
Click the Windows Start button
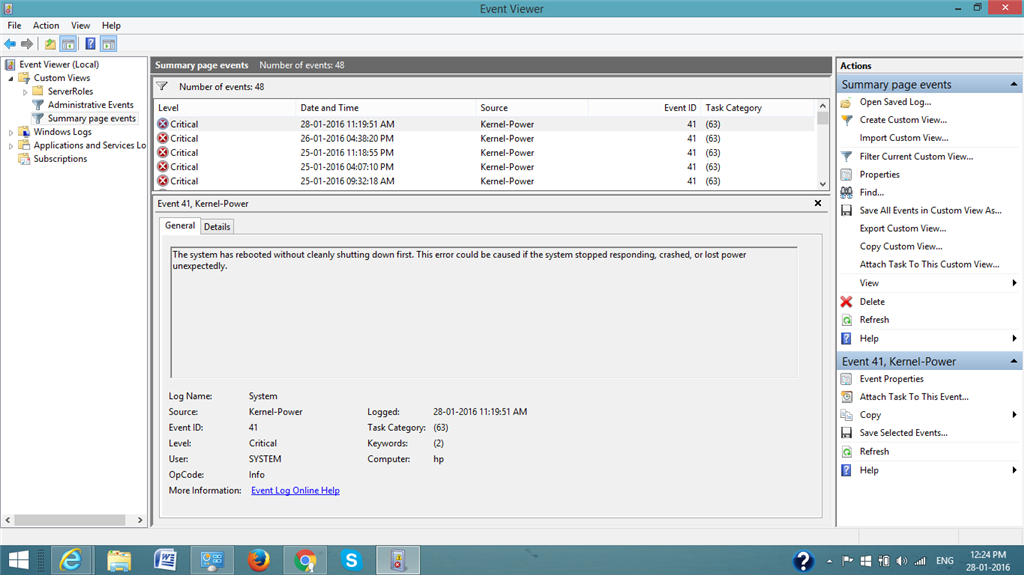click(x=18, y=561)
